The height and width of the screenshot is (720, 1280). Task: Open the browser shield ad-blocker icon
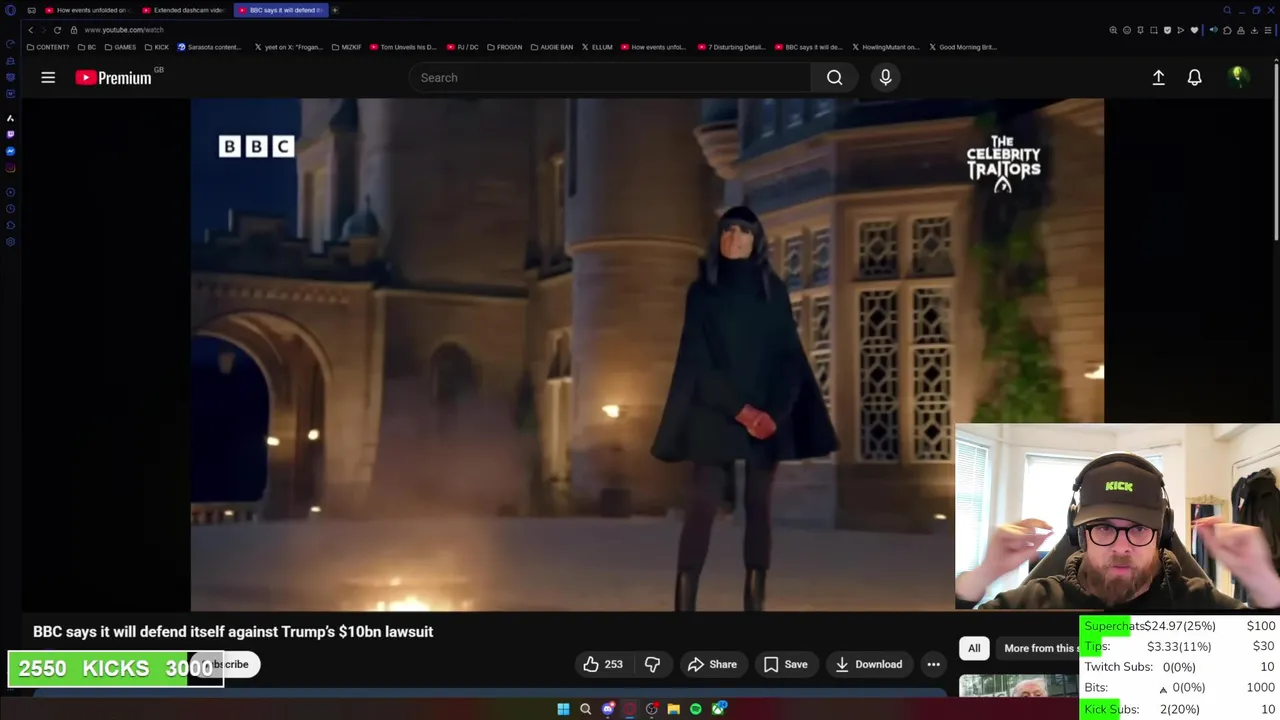click(1167, 30)
